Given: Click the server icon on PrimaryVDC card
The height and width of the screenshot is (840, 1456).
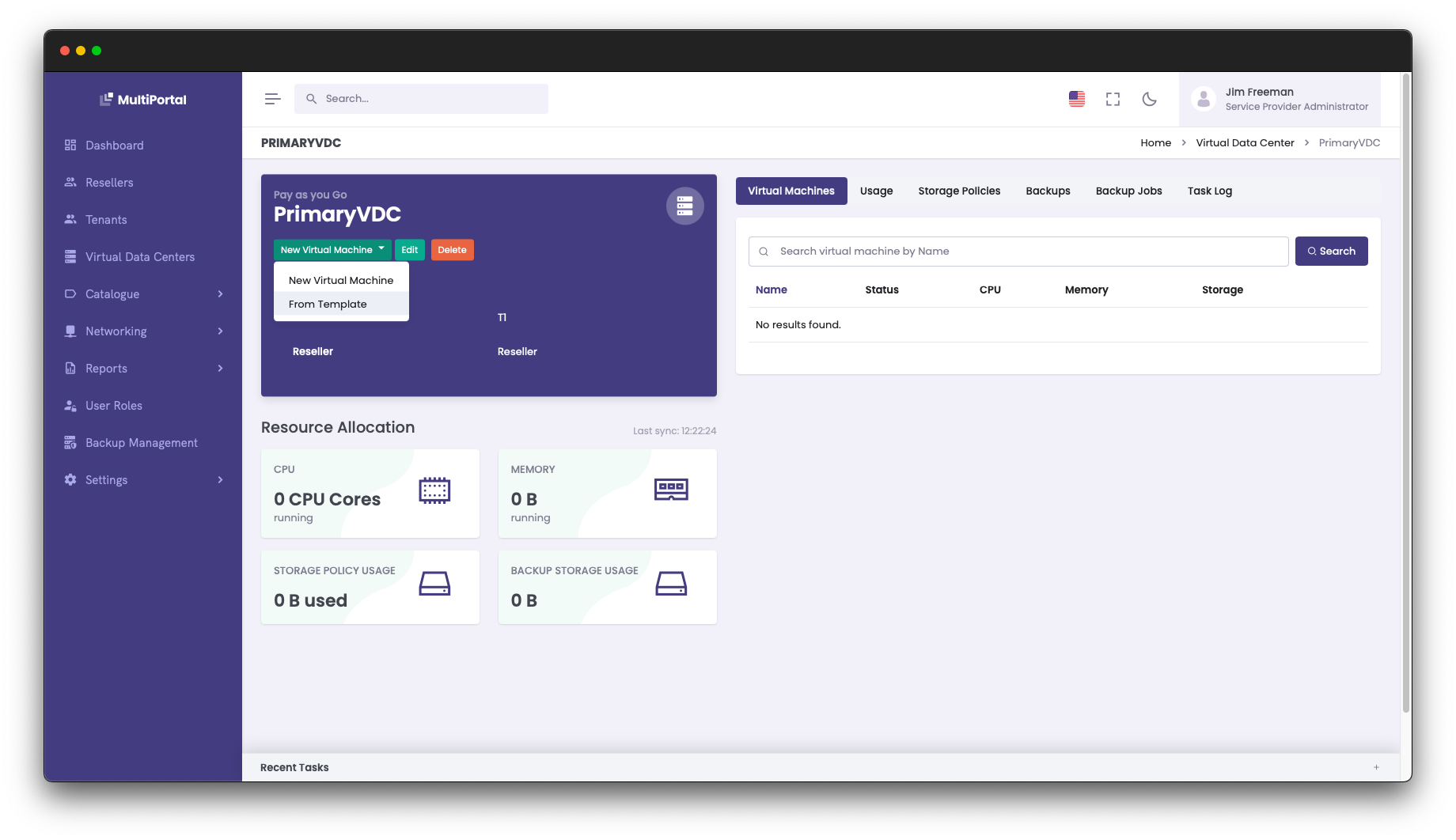Looking at the screenshot, I should tap(684, 206).
